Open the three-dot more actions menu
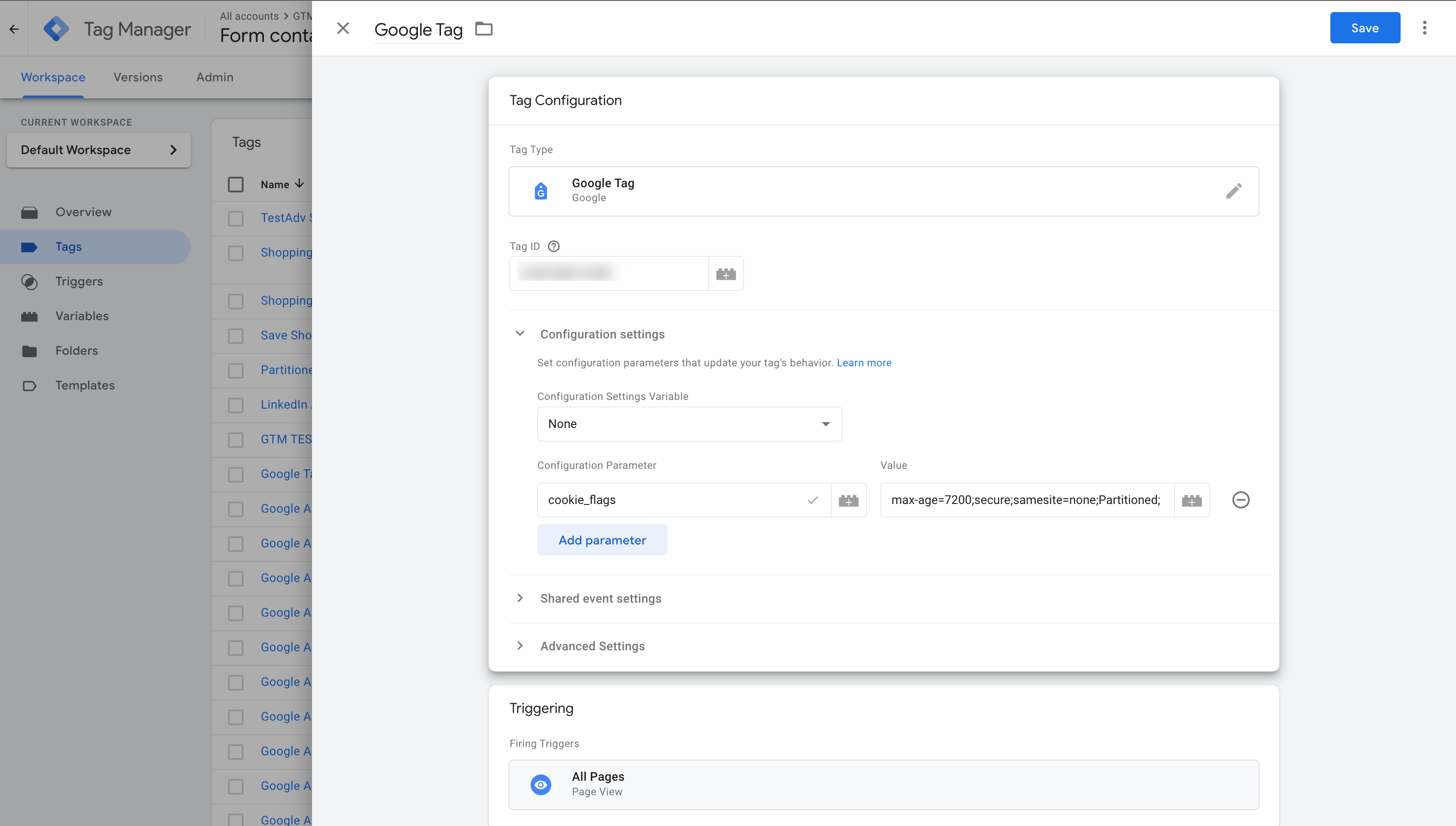The width and height of the screenshot is (1456, 826). tap(1424, 28)
